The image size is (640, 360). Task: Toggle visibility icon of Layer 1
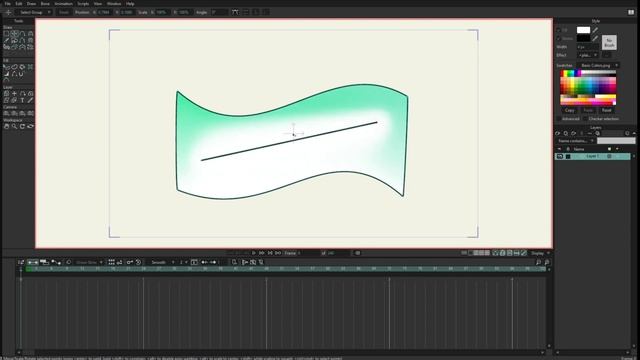(560, 156)
